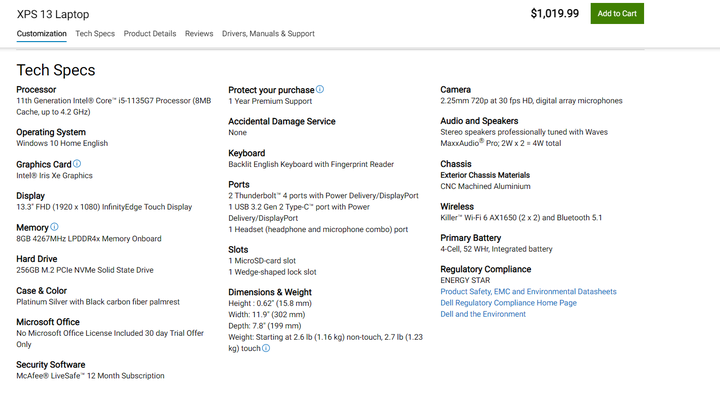Open the Protect your purchase info icon
This screenshot has width=720, height=396.
[320, 89]
